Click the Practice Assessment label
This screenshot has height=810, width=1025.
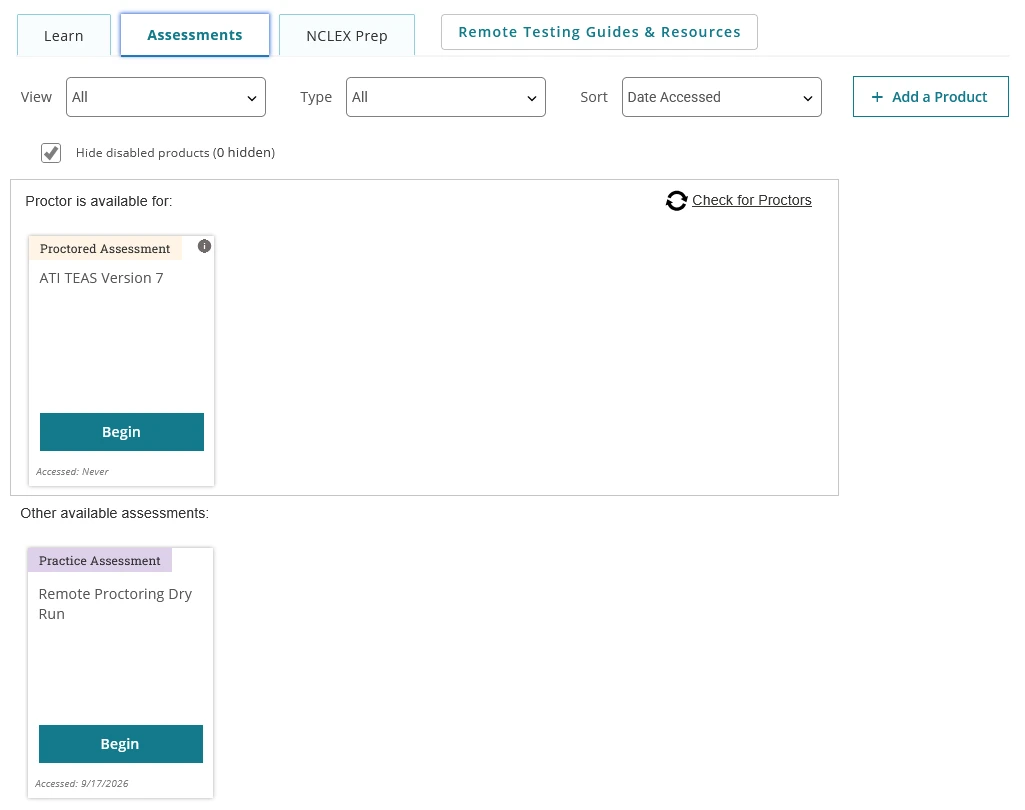[99, 560]
